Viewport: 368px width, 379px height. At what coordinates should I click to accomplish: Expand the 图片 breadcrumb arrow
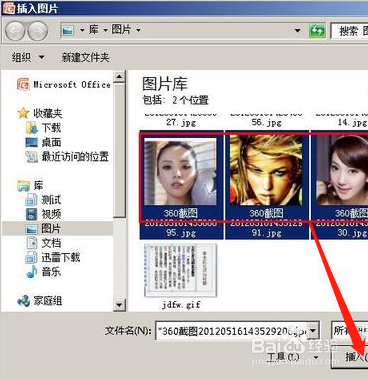click(x=138, y=31)
